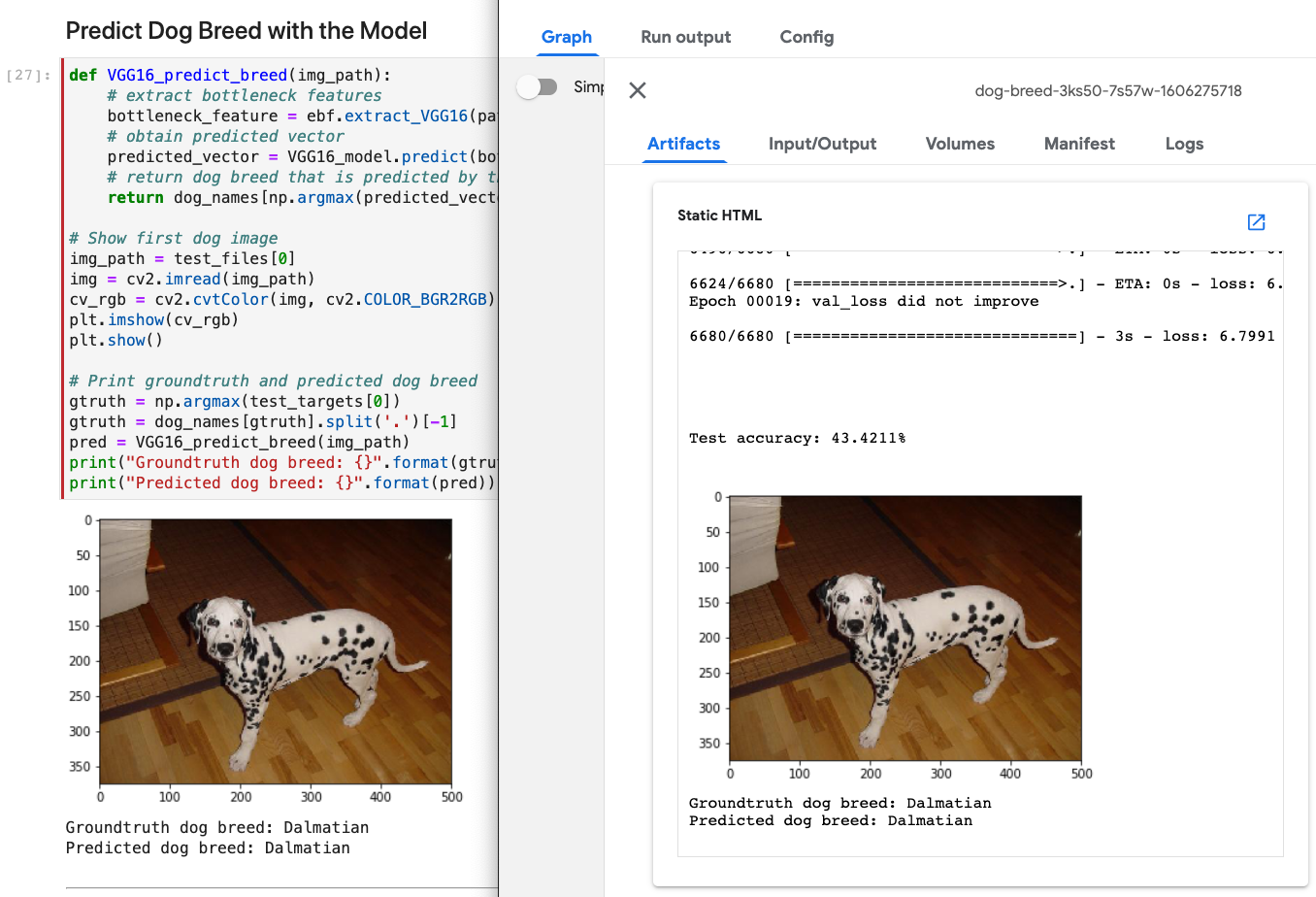
Task: Click Groundtruth dog breed line in Static HTML
Action: coord(840,804)
